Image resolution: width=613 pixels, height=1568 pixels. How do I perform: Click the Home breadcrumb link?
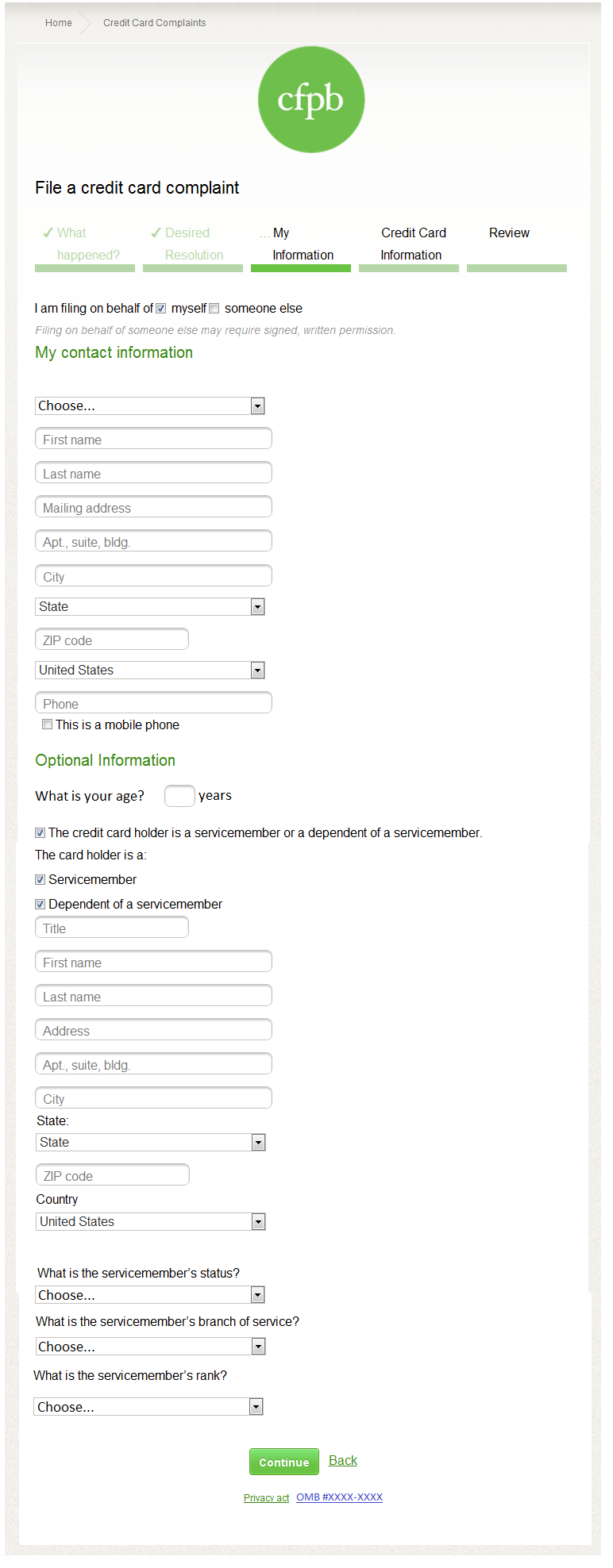click(59, 23)
